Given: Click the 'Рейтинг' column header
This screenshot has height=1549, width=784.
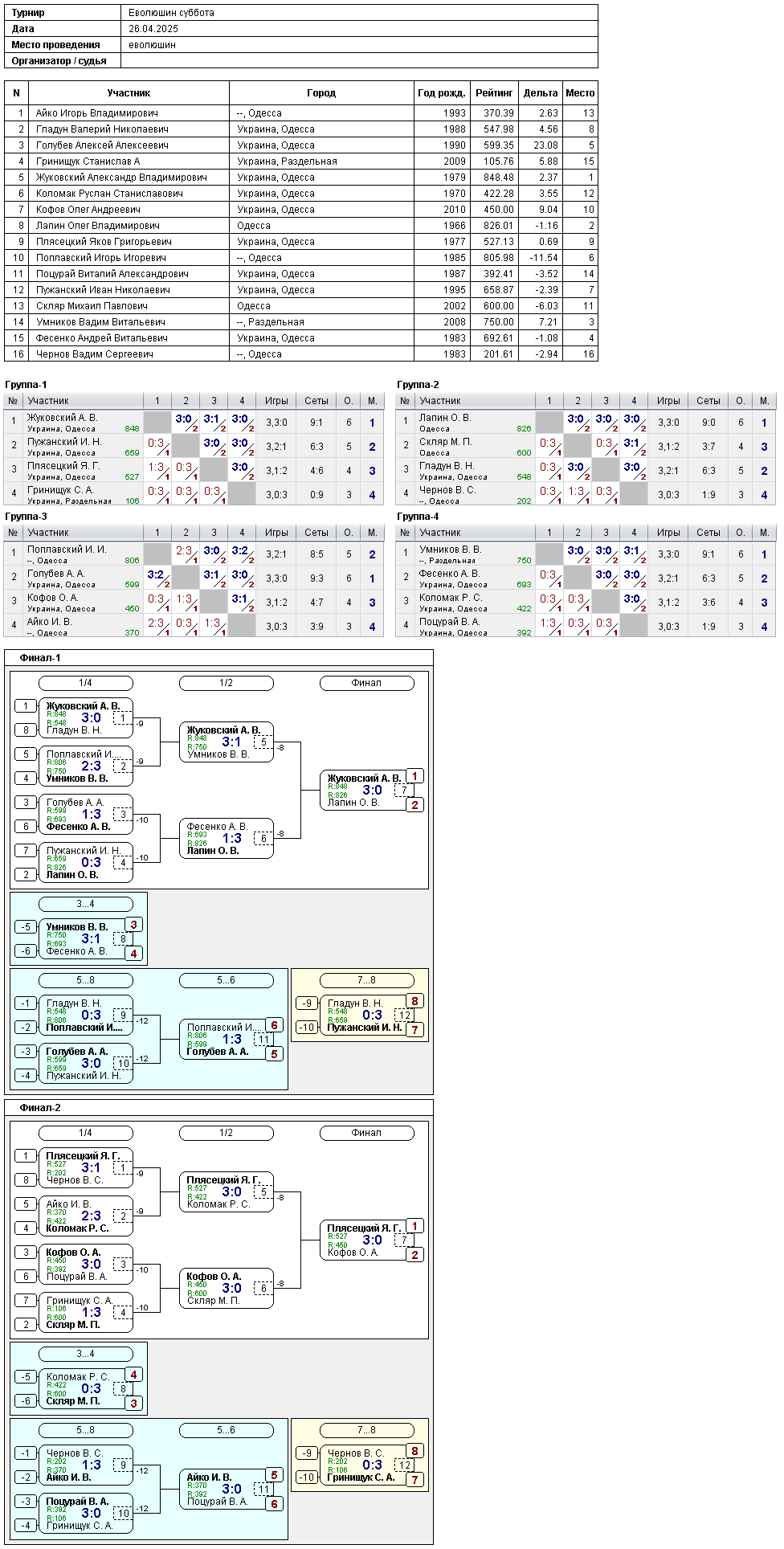Looking at the screenshot, I should (x=493, y=93).
